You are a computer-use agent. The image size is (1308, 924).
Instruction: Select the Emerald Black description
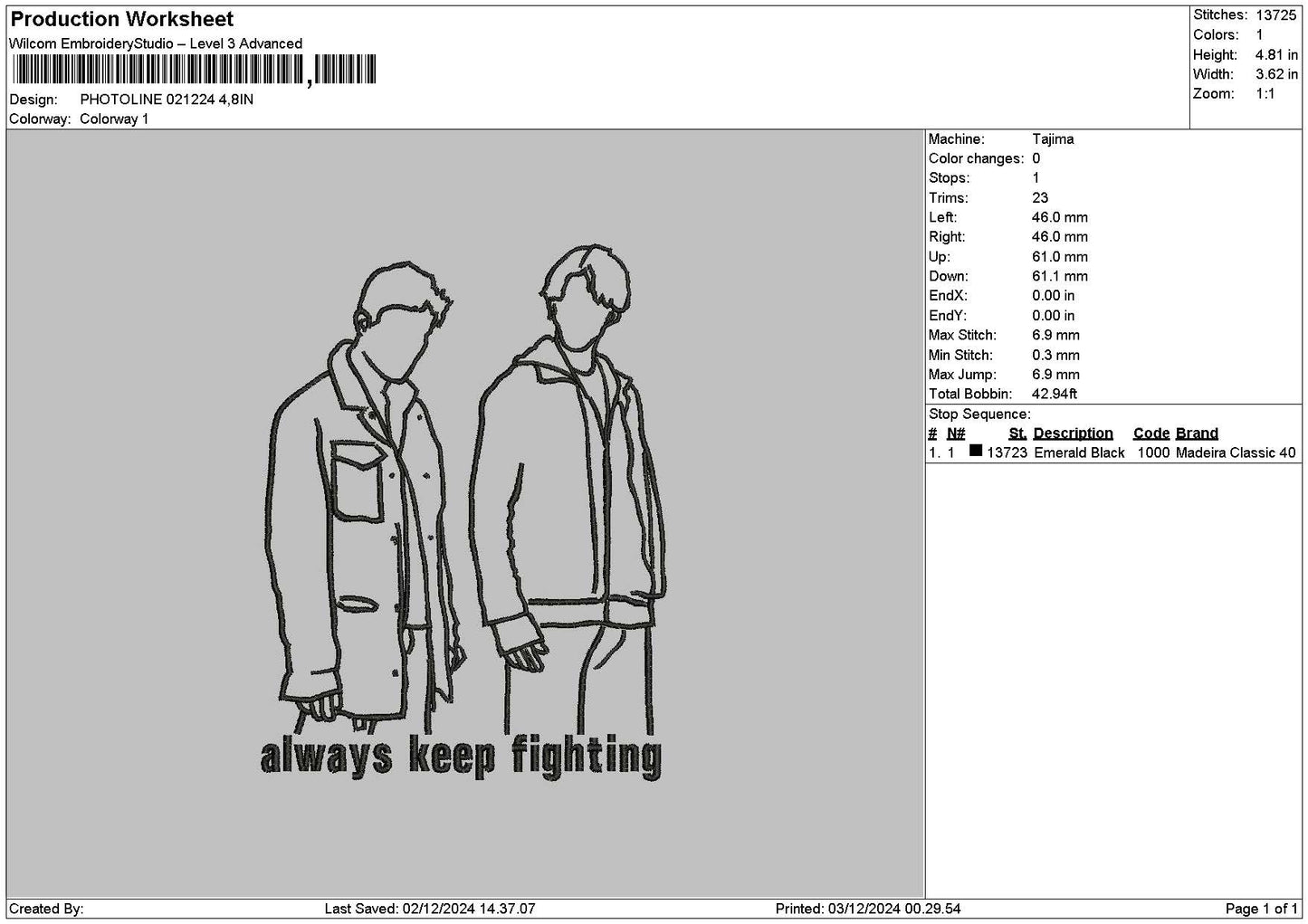pos(1079,453)
